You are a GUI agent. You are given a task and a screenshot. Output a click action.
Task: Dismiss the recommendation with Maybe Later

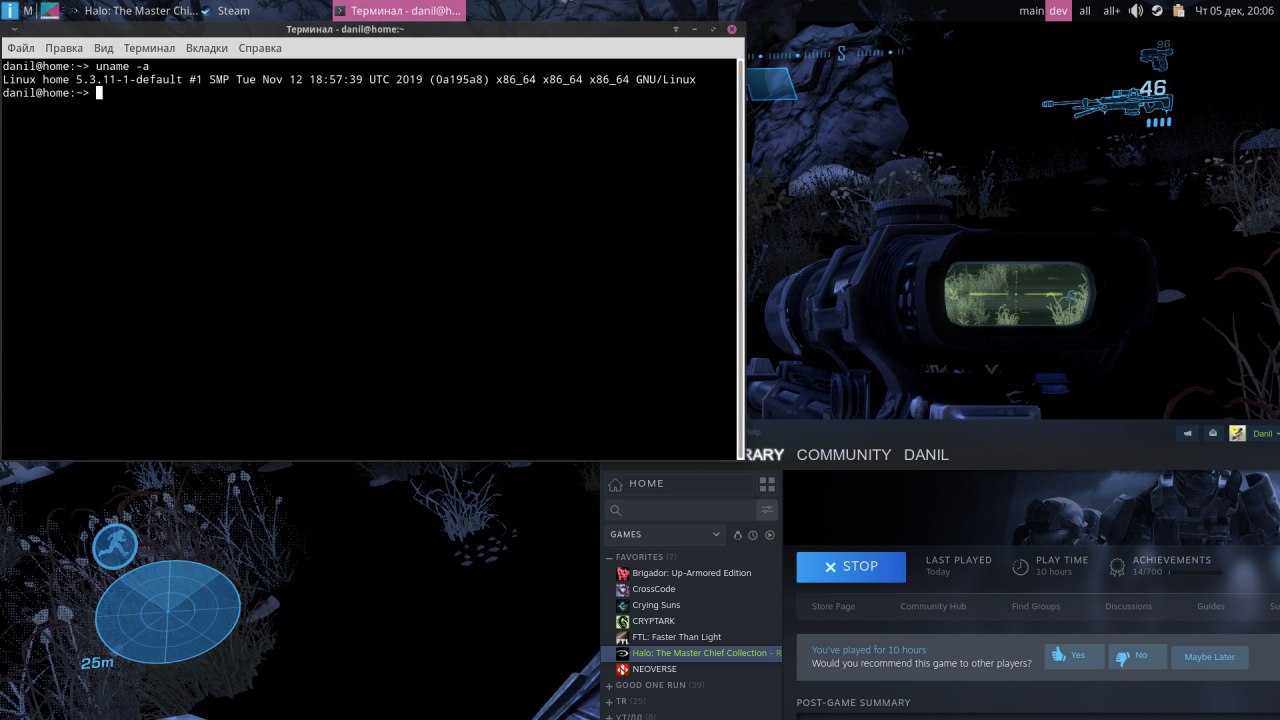(1209, 657)
